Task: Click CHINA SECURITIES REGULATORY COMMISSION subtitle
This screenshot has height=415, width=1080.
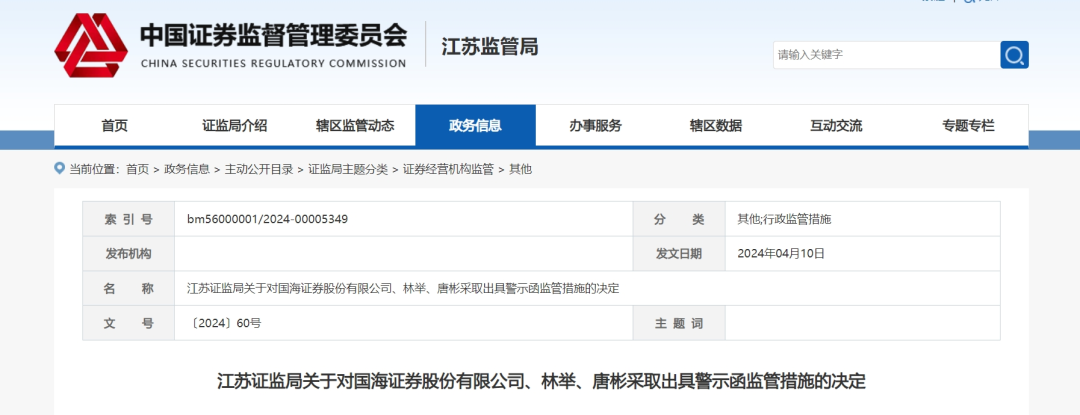Action: click(273, 63)
